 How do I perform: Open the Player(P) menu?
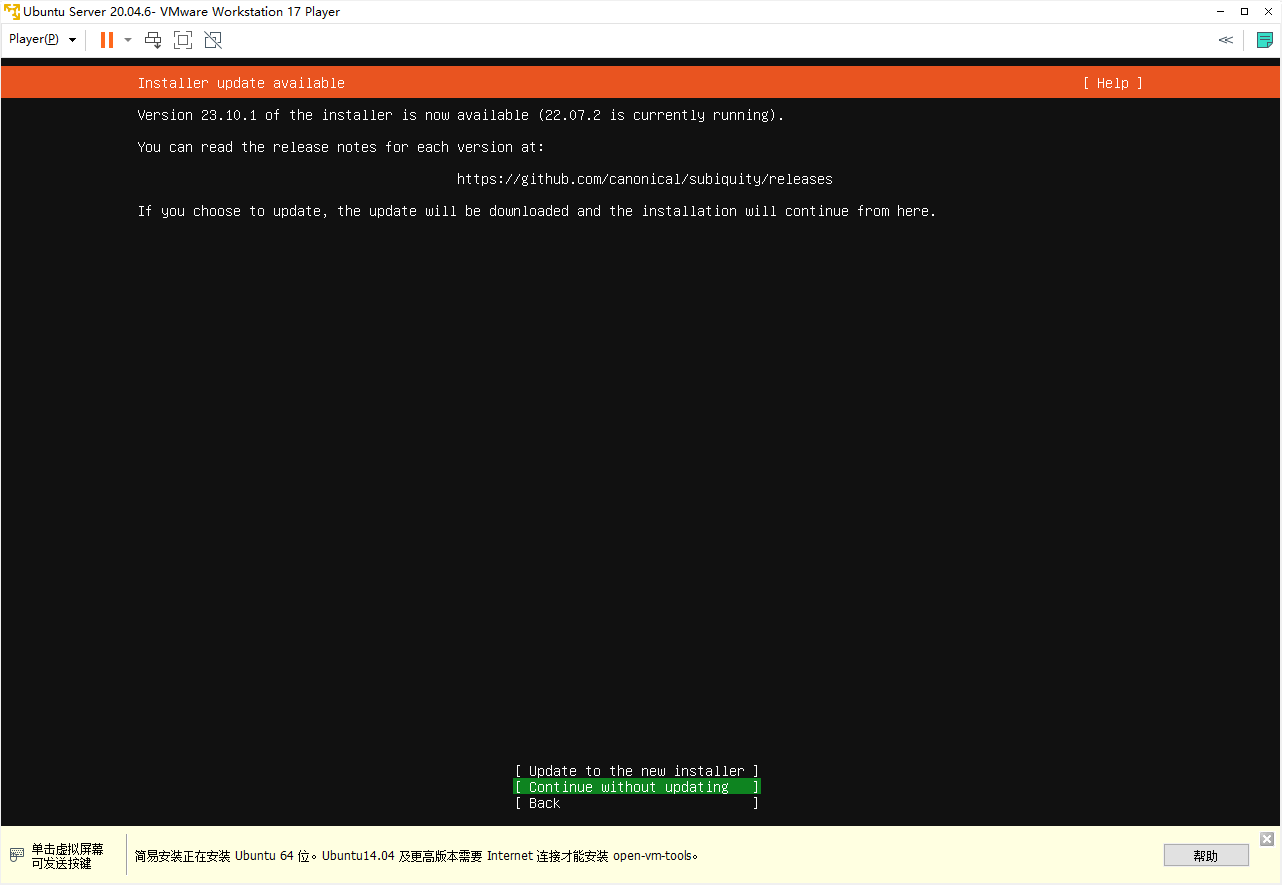[42, 39]
